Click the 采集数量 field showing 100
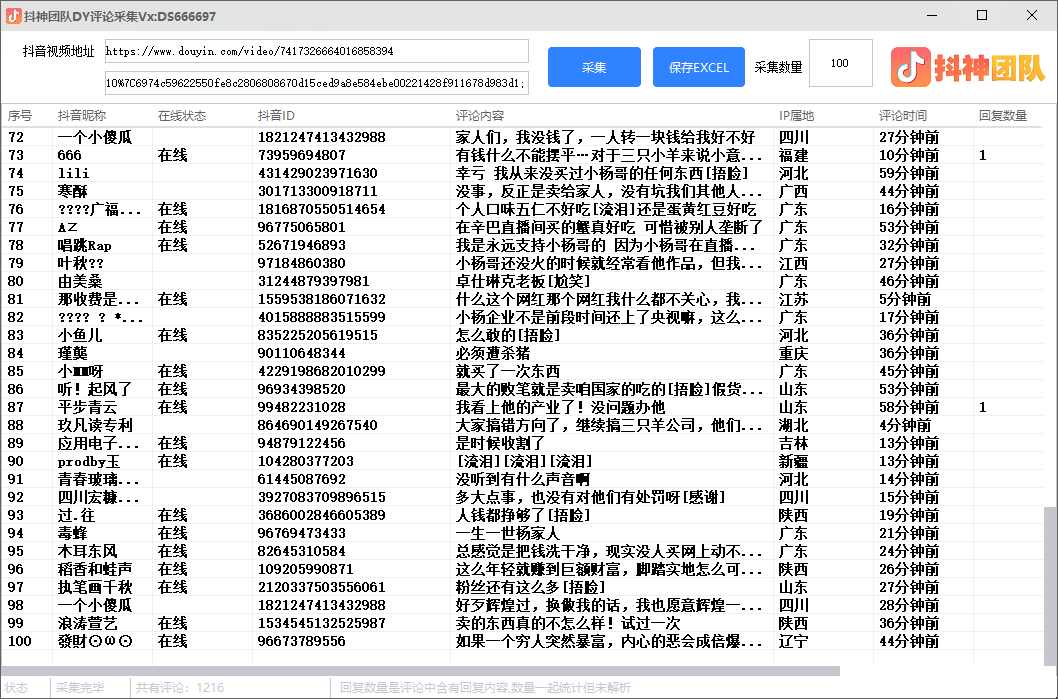This screenshot has height=699, width=1058. (x=840, y=64)
